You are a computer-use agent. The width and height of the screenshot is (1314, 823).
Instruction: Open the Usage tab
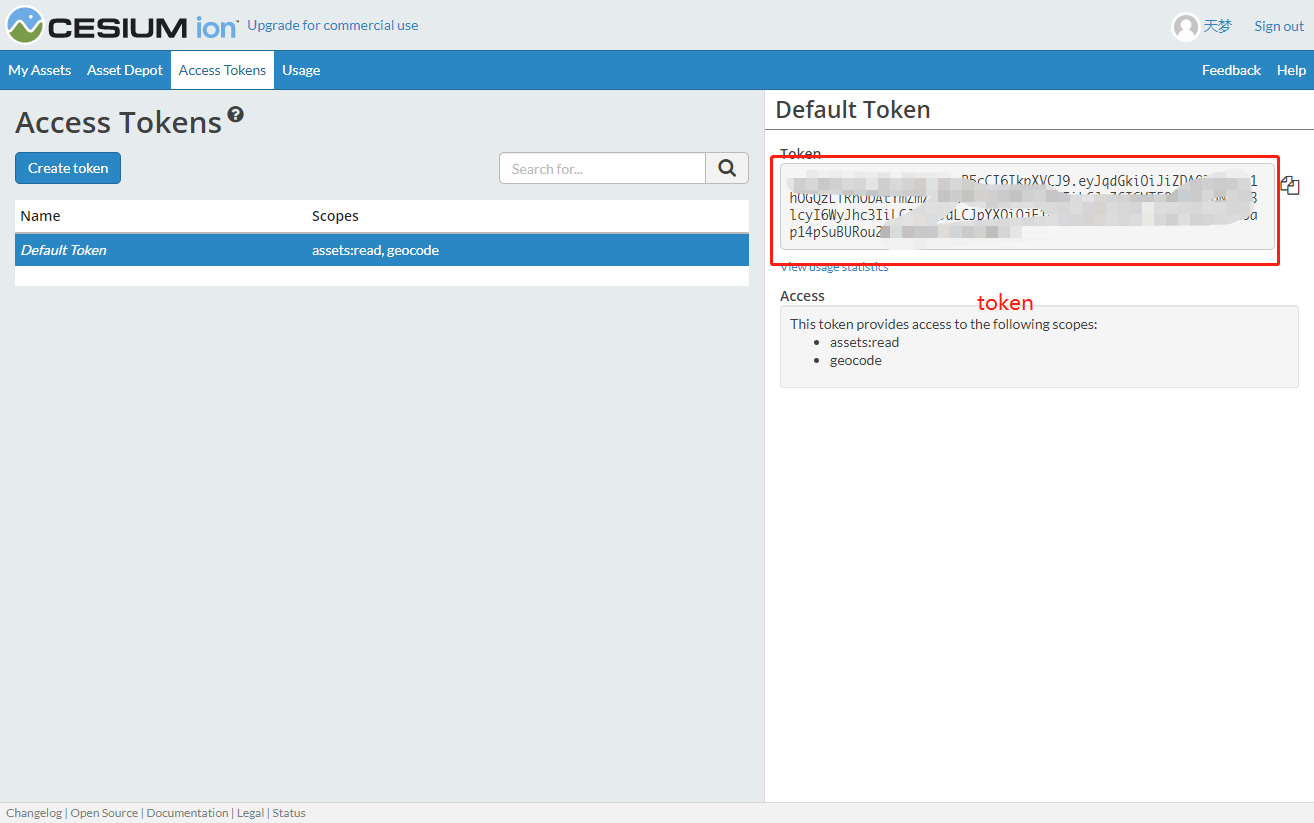[x=301, y=70]
